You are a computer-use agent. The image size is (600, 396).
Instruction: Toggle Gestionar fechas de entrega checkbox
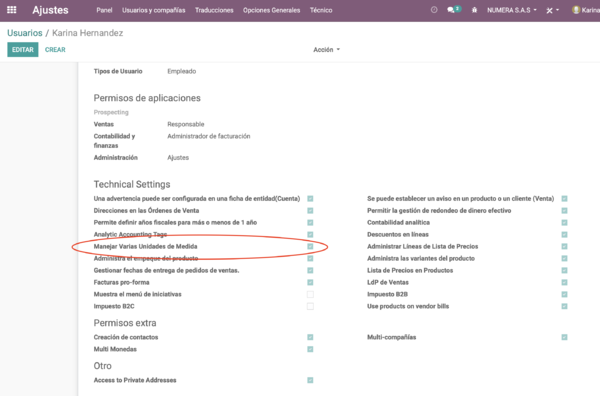click(x=310, y=271)
